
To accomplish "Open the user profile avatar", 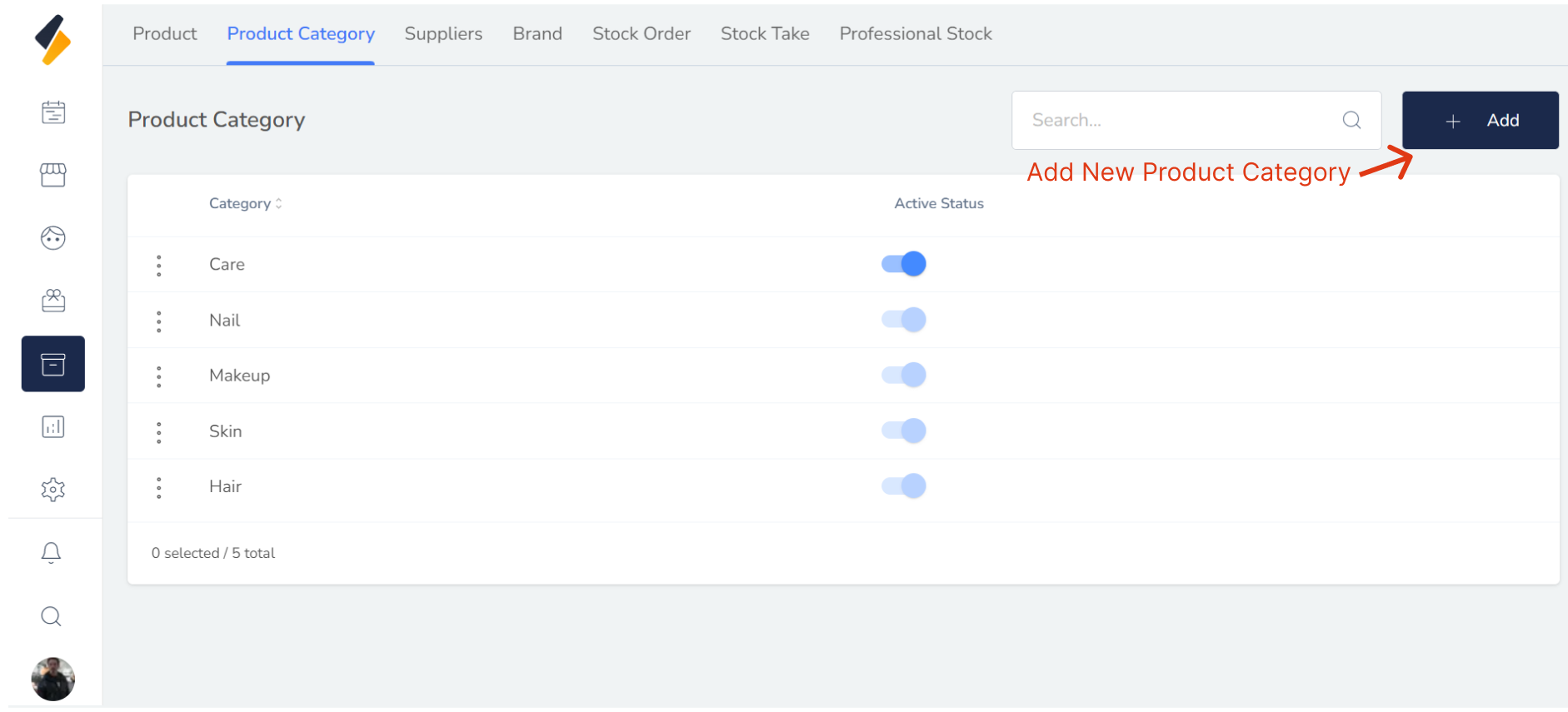I will (x=53, y=680).
